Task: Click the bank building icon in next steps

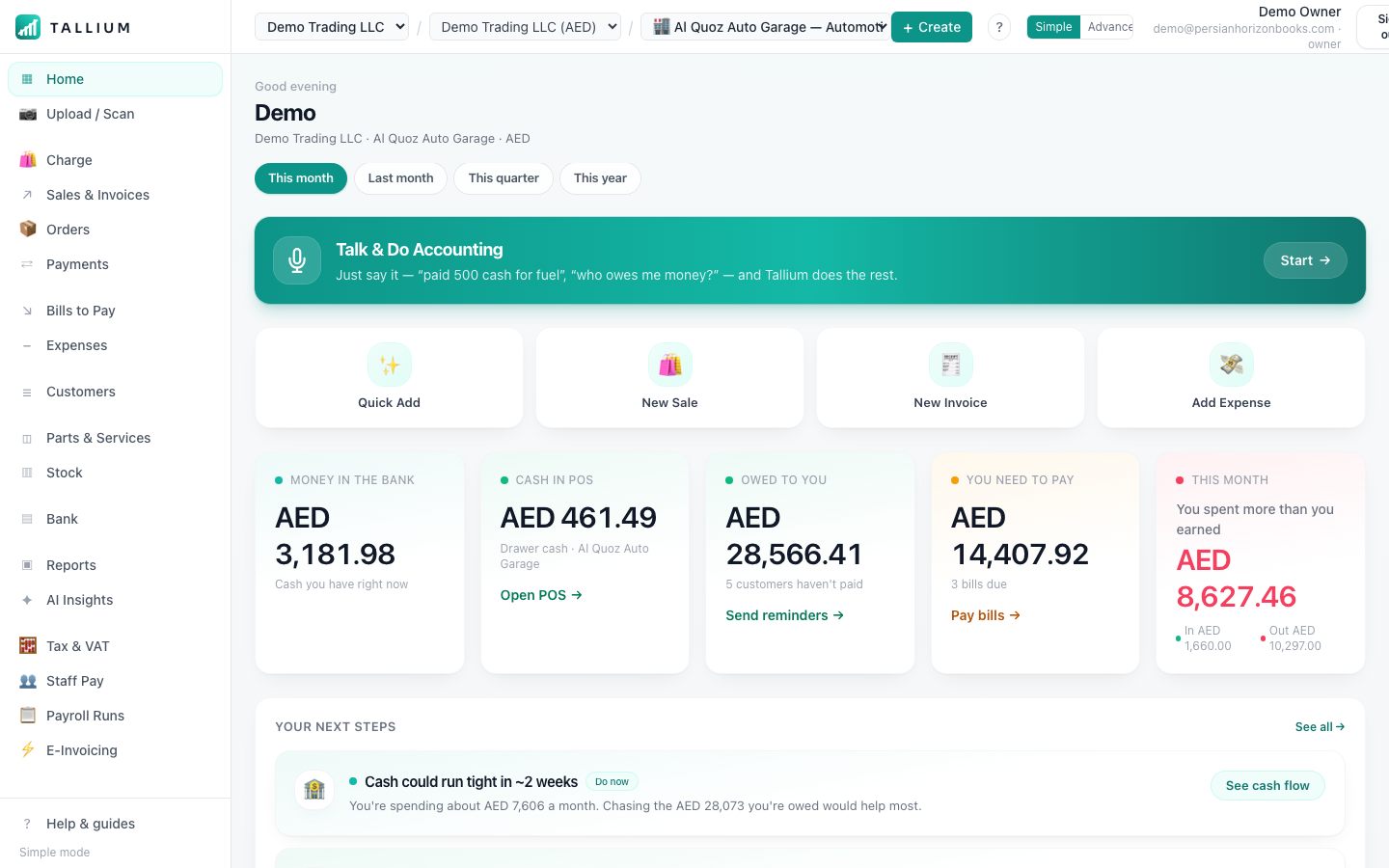Action: [314, 790]
